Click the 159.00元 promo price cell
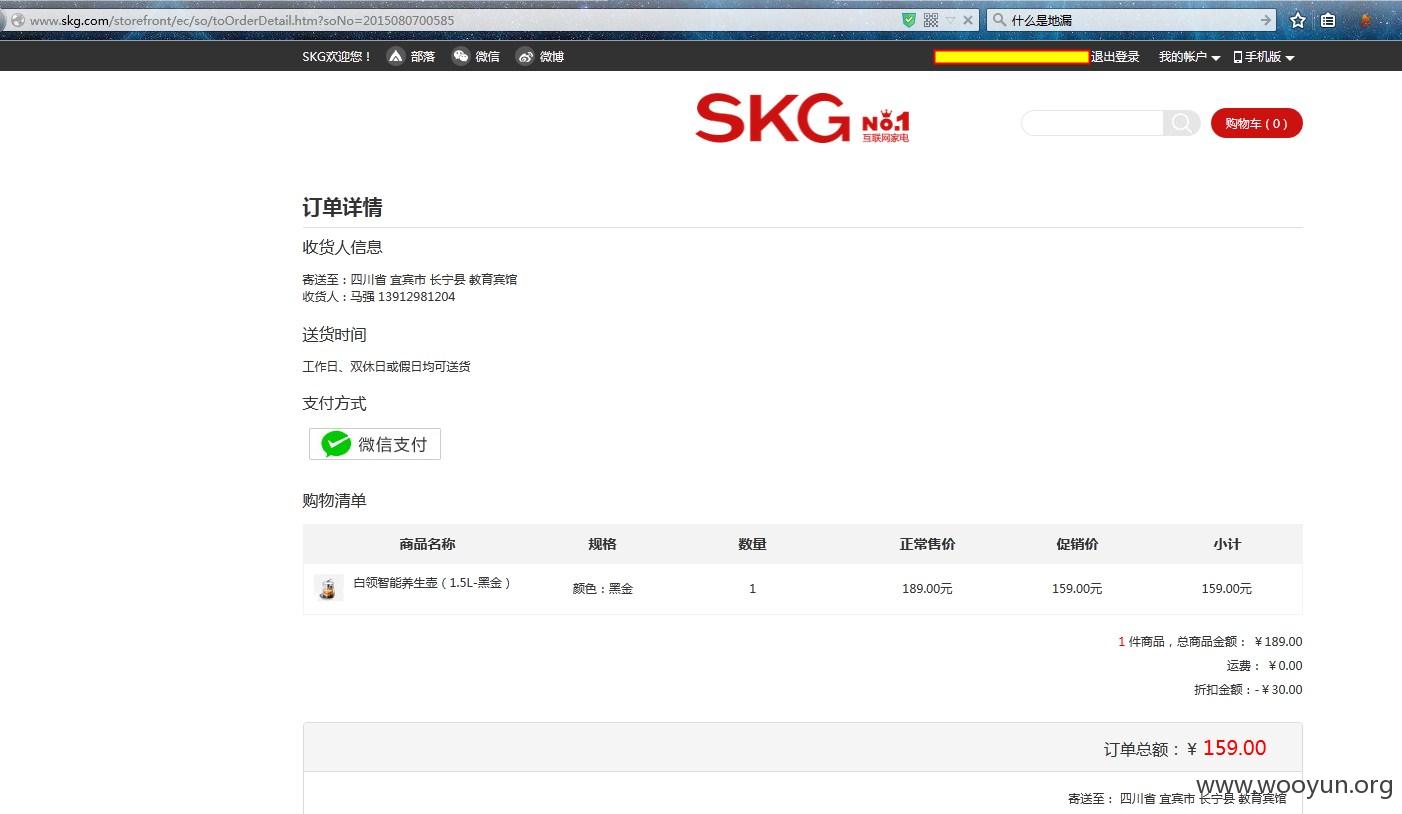Screen dimensions: 1402x814 pyautogui.click(x=1077, y=589)
